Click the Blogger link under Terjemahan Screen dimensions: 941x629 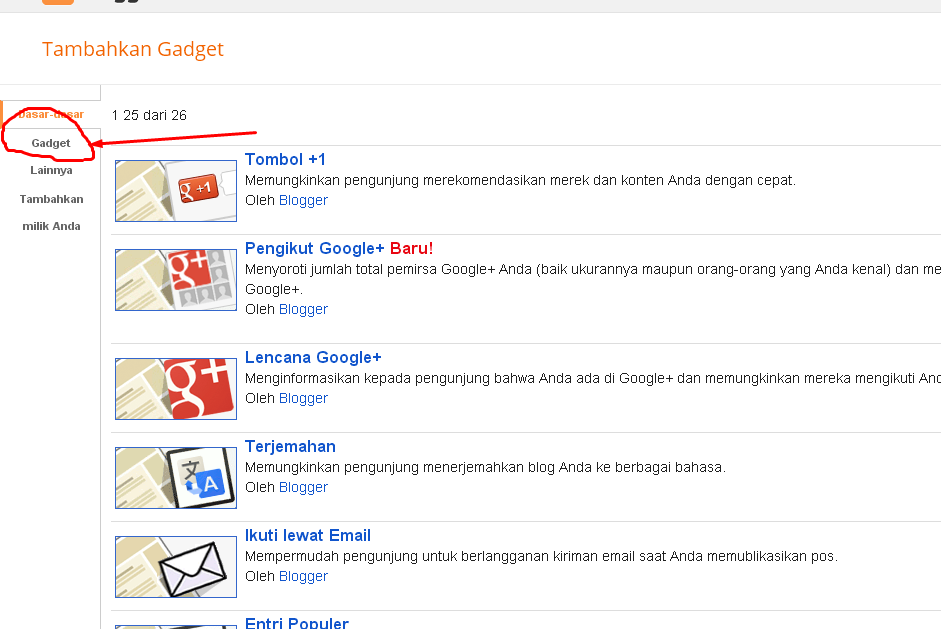click(x=303, y=487)
